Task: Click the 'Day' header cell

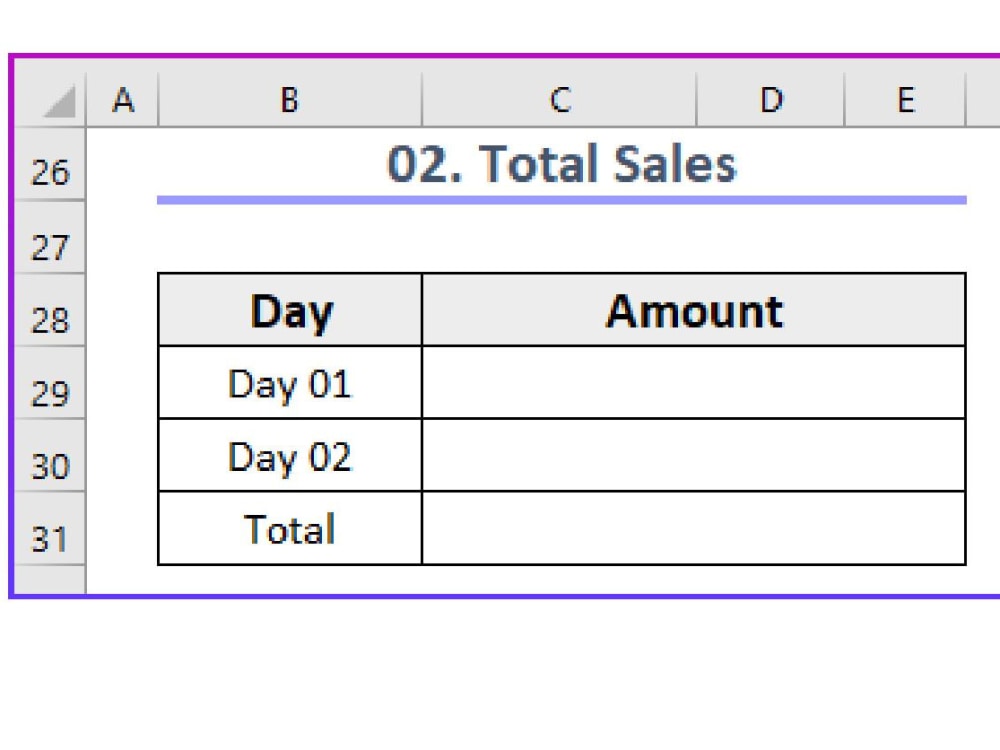Action: (290, 310)
